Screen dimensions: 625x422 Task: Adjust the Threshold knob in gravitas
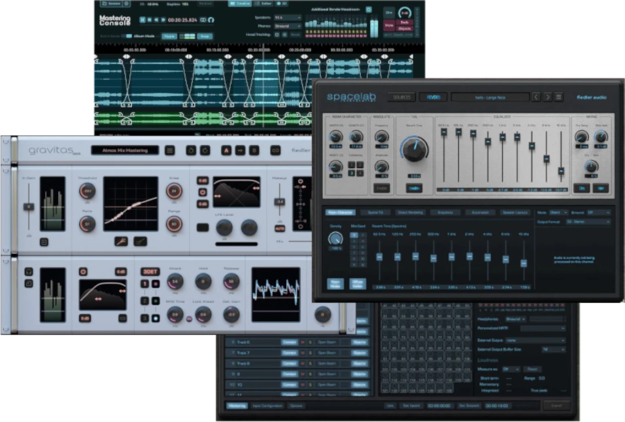click(87, 191)
